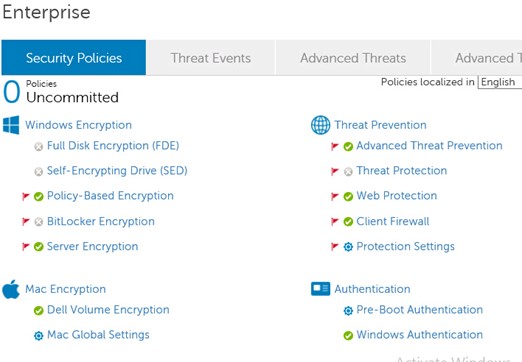Open Dell Volume Encryption policy
Screen dimensions: 522x362
(x=108, y=310)
